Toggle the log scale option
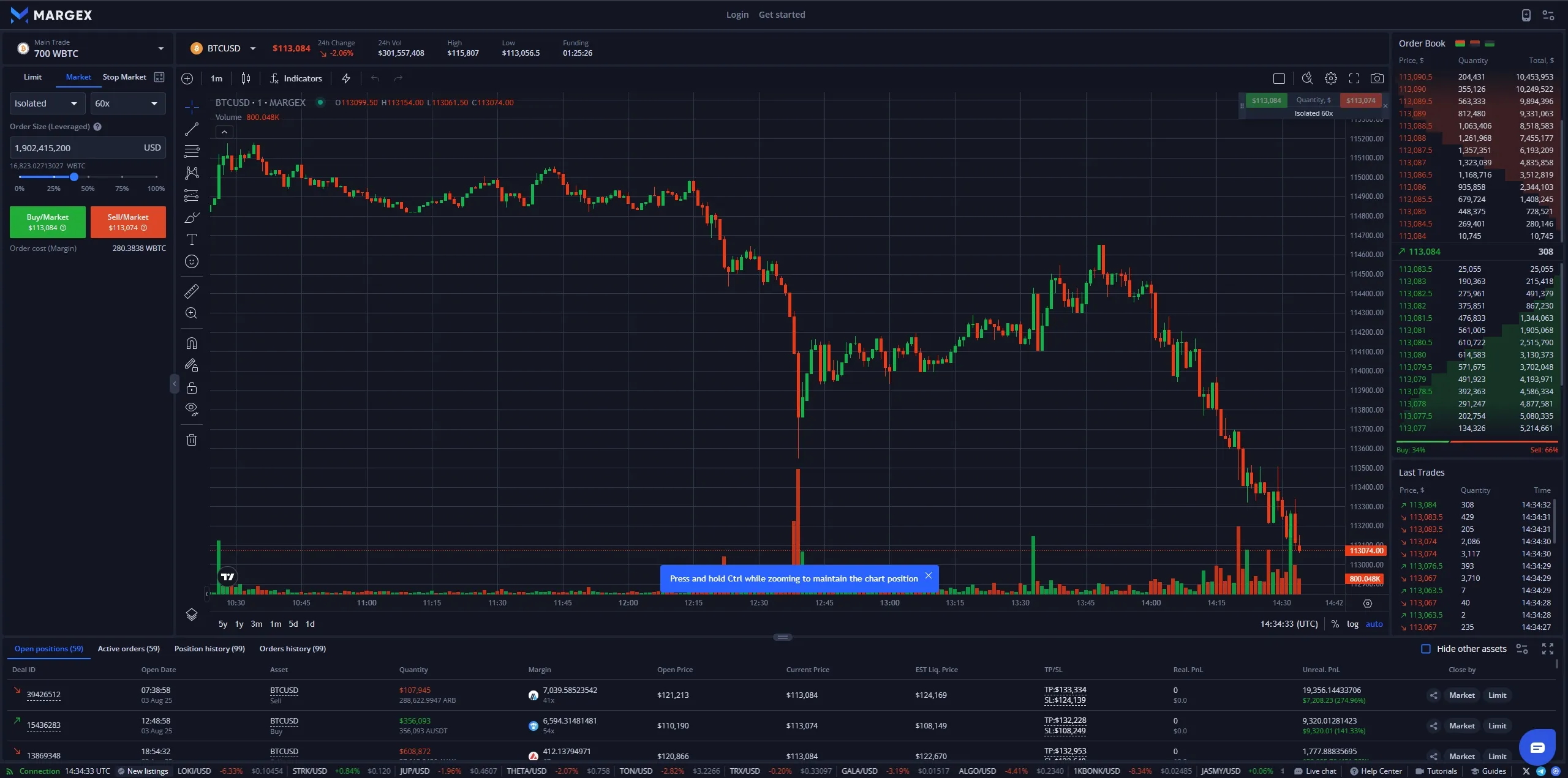Image resolution: width=1568 pixels, height=778 pixels. click(x=1352, y=624)
